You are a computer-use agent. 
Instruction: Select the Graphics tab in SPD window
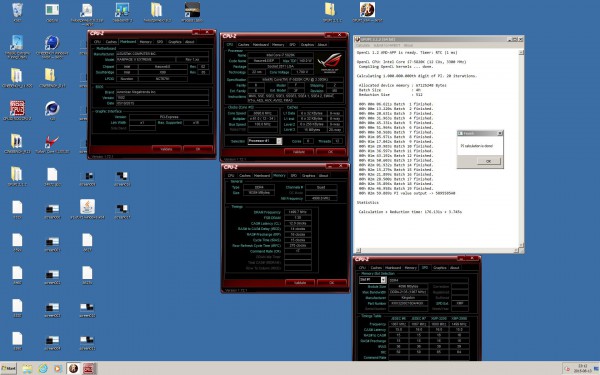[x=440, y=268]
